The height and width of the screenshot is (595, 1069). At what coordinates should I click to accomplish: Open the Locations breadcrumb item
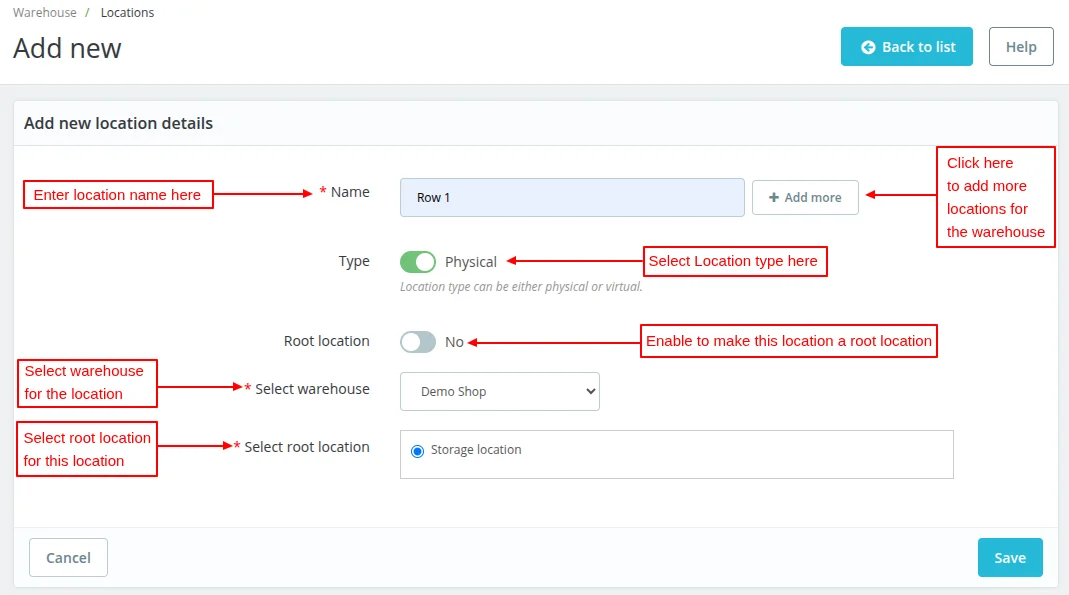point(127,13)
